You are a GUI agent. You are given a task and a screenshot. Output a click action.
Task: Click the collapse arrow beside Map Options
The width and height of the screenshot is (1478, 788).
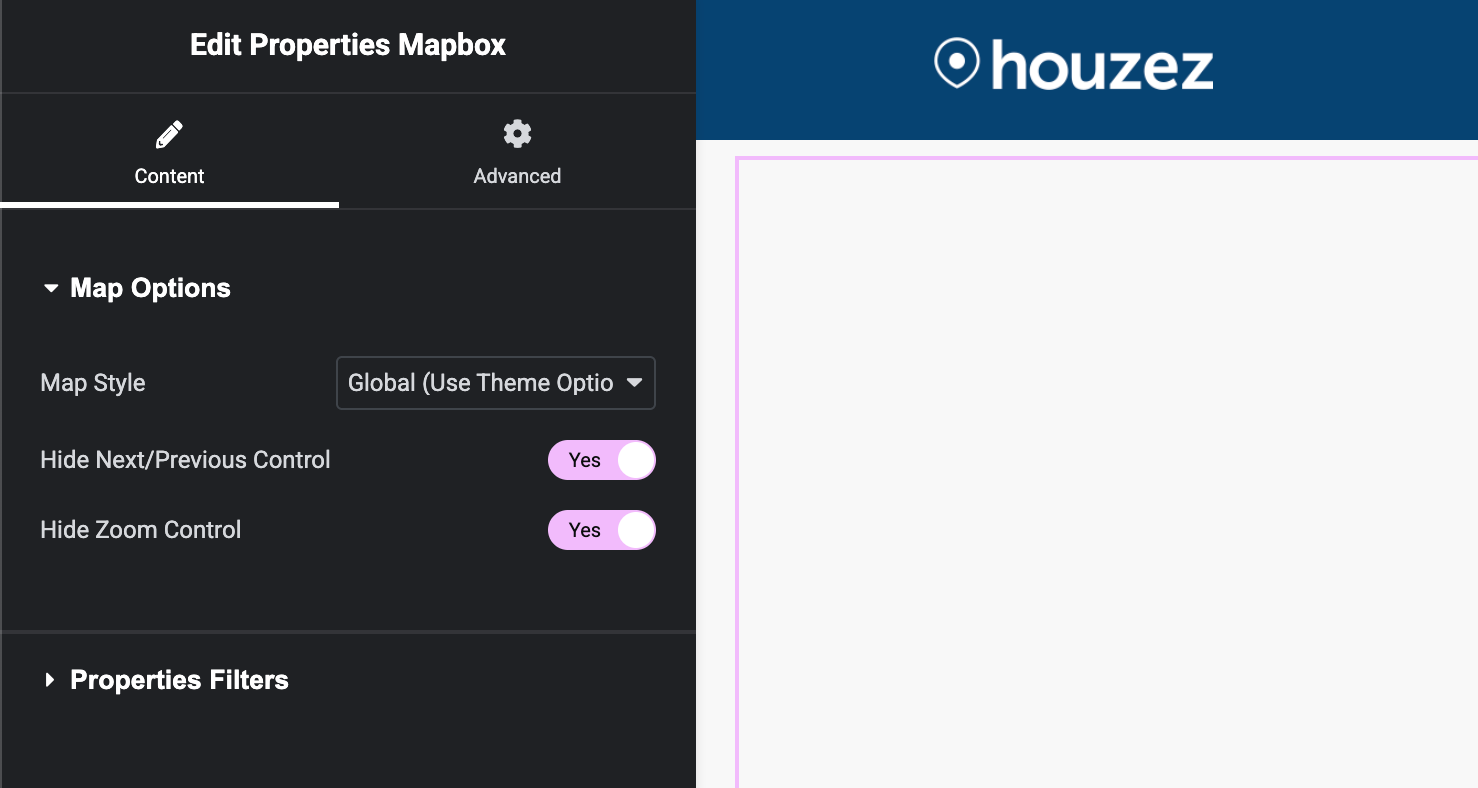click(x=52, y=288)
